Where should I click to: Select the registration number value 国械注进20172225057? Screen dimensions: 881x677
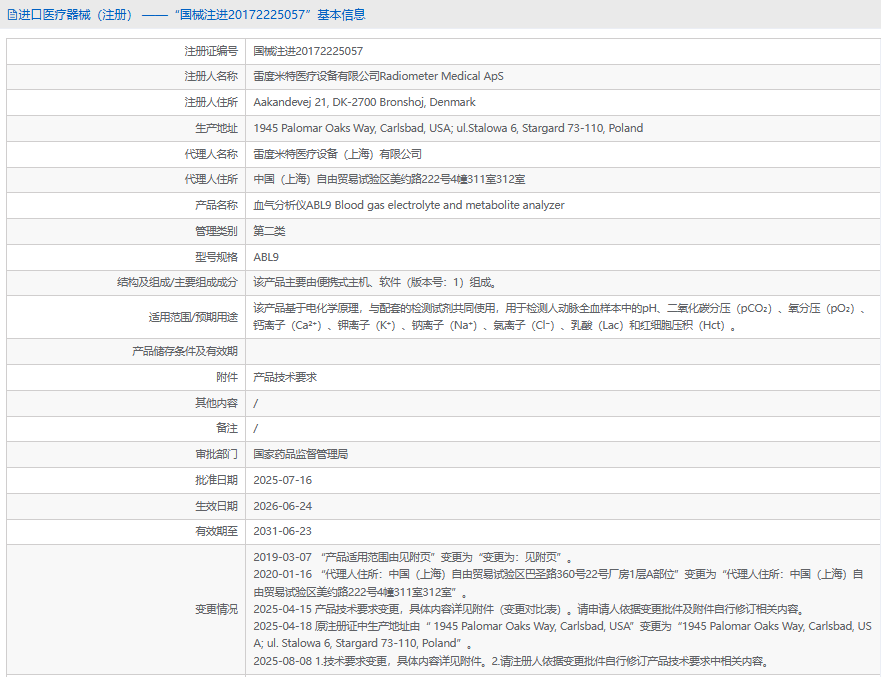[308, 51]
